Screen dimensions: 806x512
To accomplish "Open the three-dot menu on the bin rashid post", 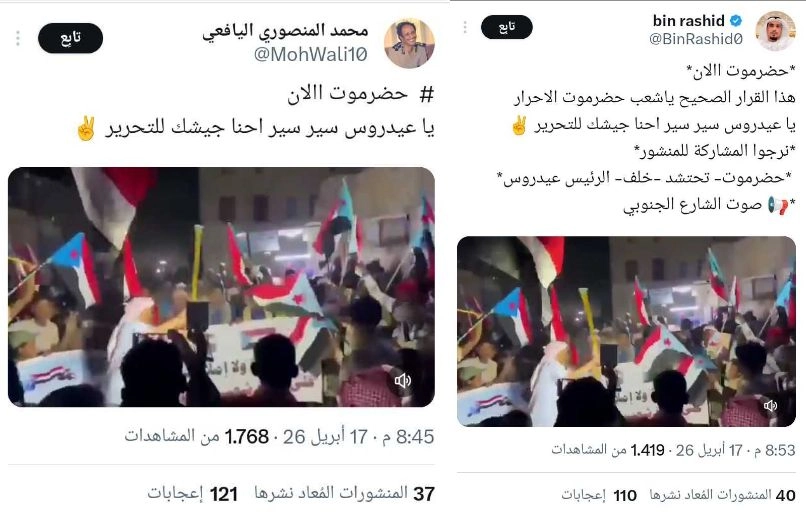I will 465,27.
